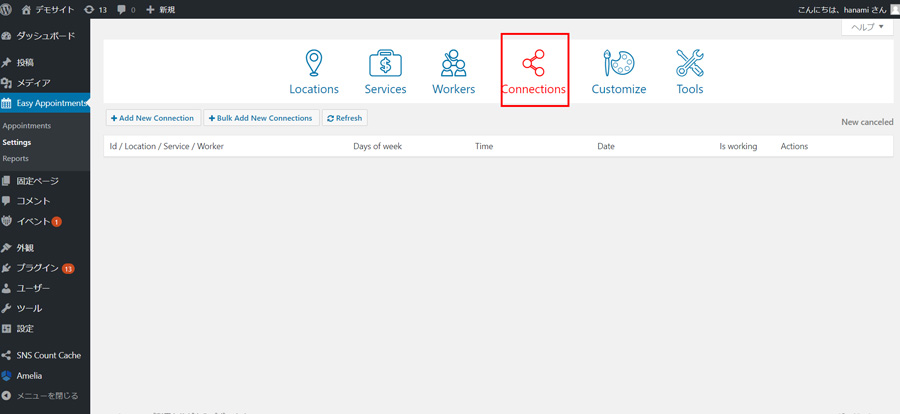
Task: Open the comments bubble icon in admin bar
Action: click(x=122, y=10)
